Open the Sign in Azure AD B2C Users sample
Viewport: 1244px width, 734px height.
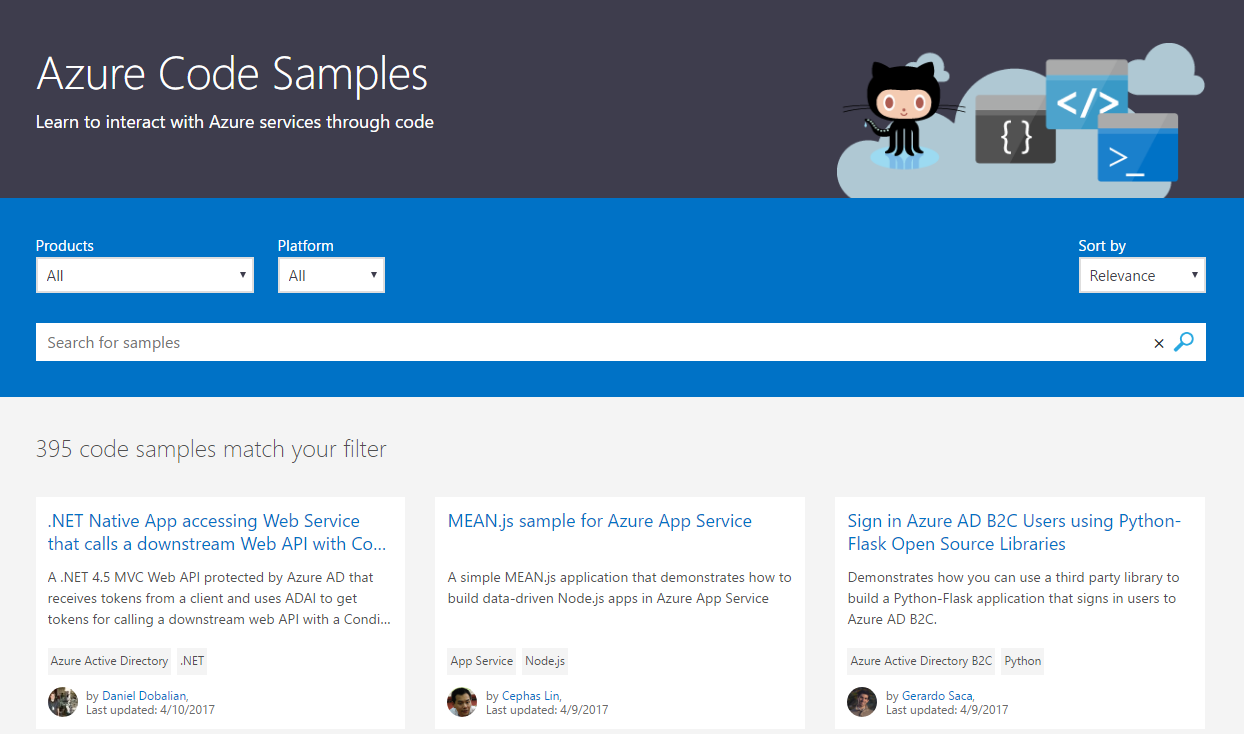pyautogui.click(x=1014, y=532)
